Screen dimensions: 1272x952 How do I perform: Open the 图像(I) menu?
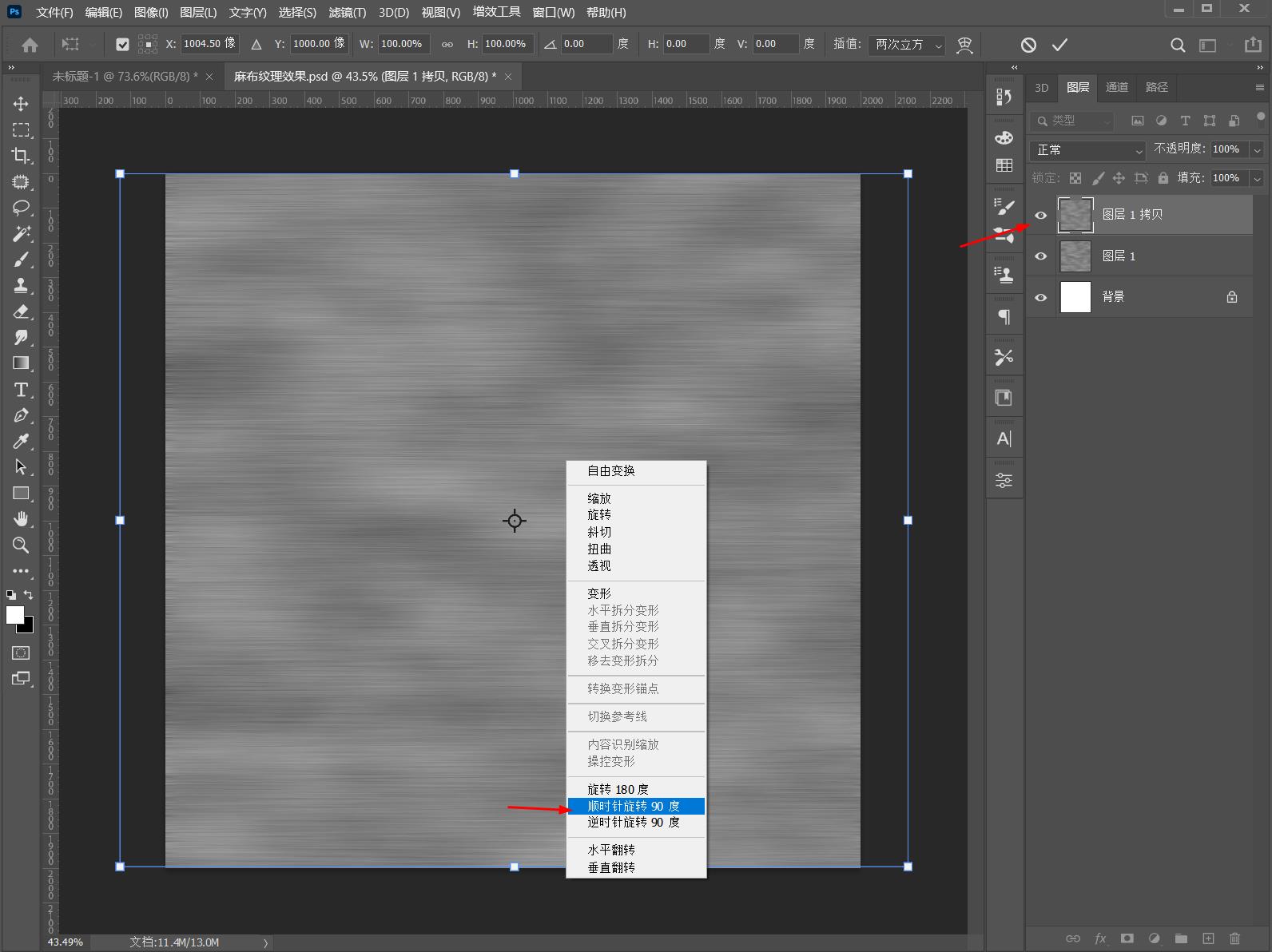point(151,12)
